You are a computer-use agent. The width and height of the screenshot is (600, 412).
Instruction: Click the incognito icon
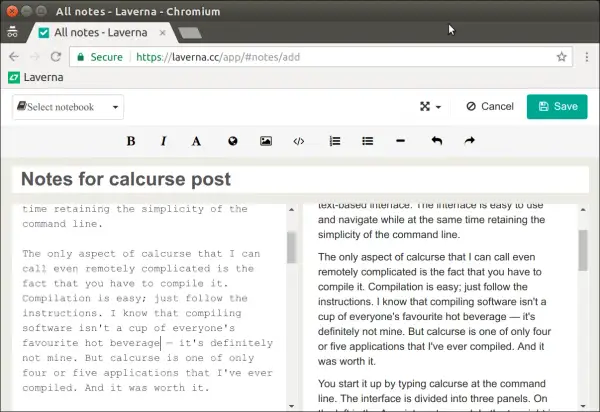(12, 32)
